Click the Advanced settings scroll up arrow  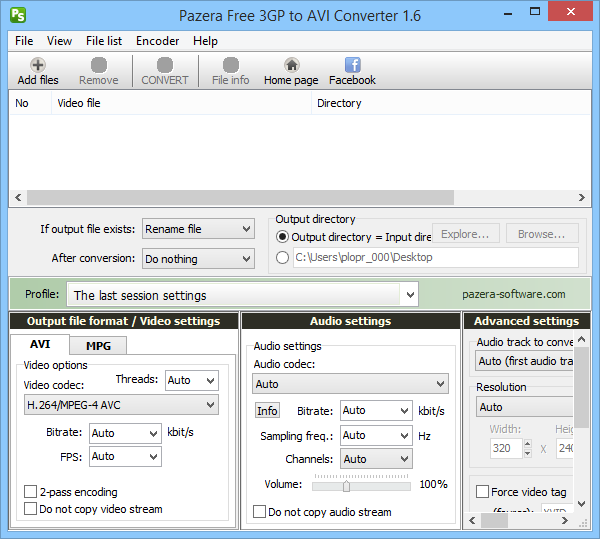(582, 339)
